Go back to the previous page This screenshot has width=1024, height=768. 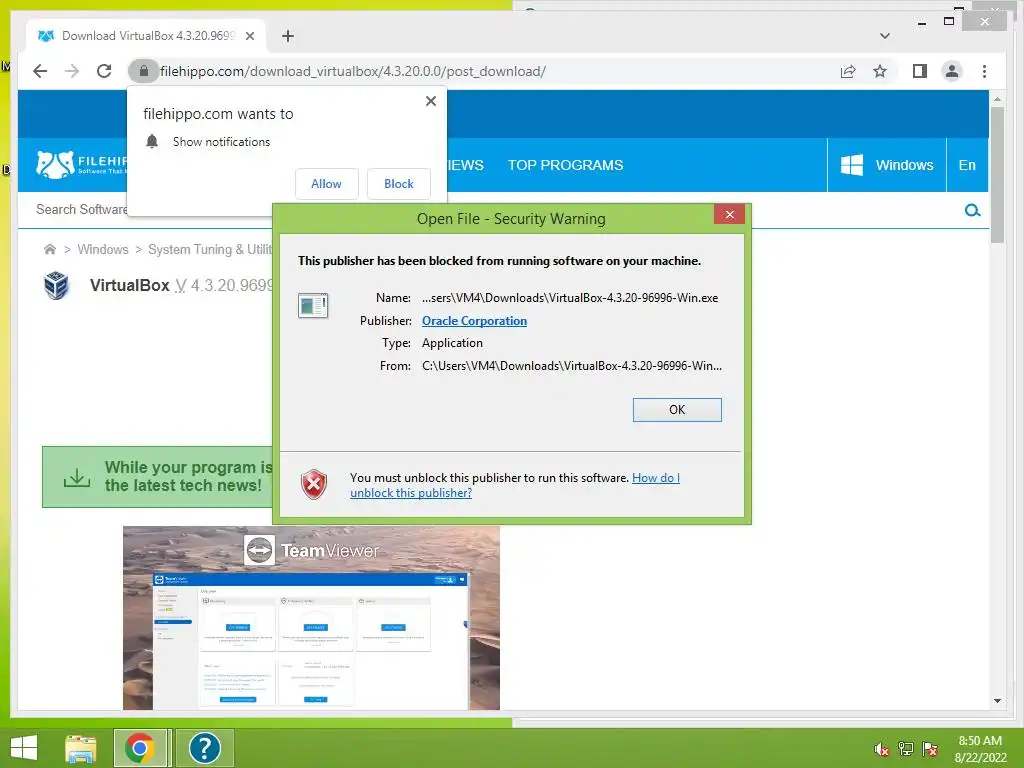tap(40, 71)
